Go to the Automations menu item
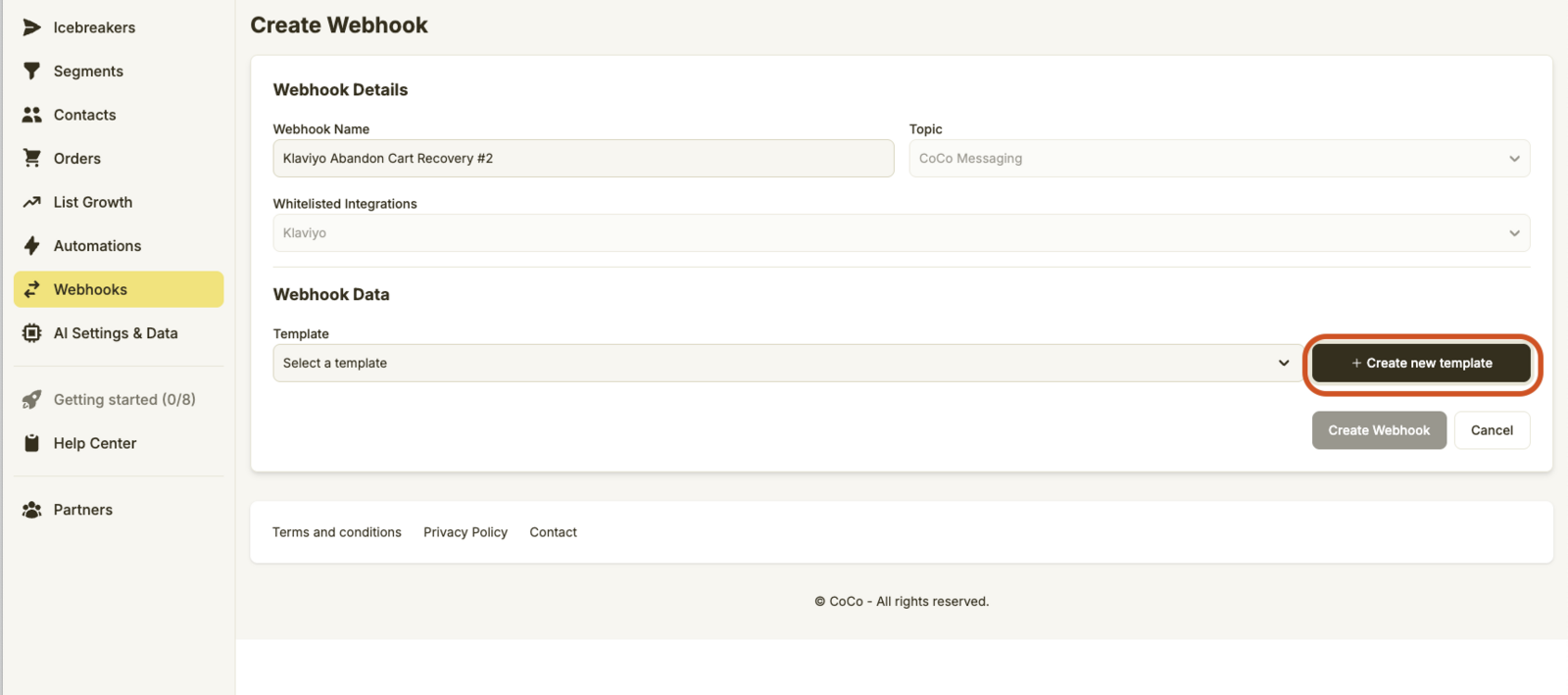Viewport: 1568px width, 695px height. coord(97,246)
